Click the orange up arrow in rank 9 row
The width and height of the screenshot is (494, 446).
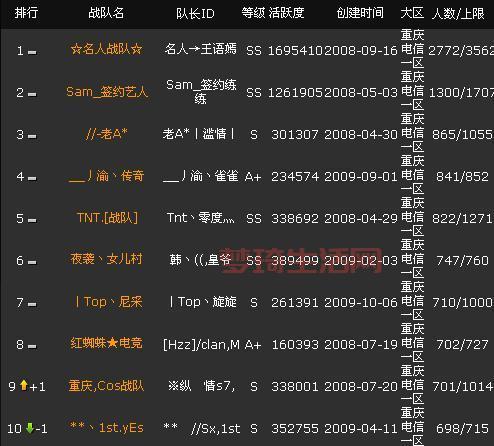click(24, 385)
